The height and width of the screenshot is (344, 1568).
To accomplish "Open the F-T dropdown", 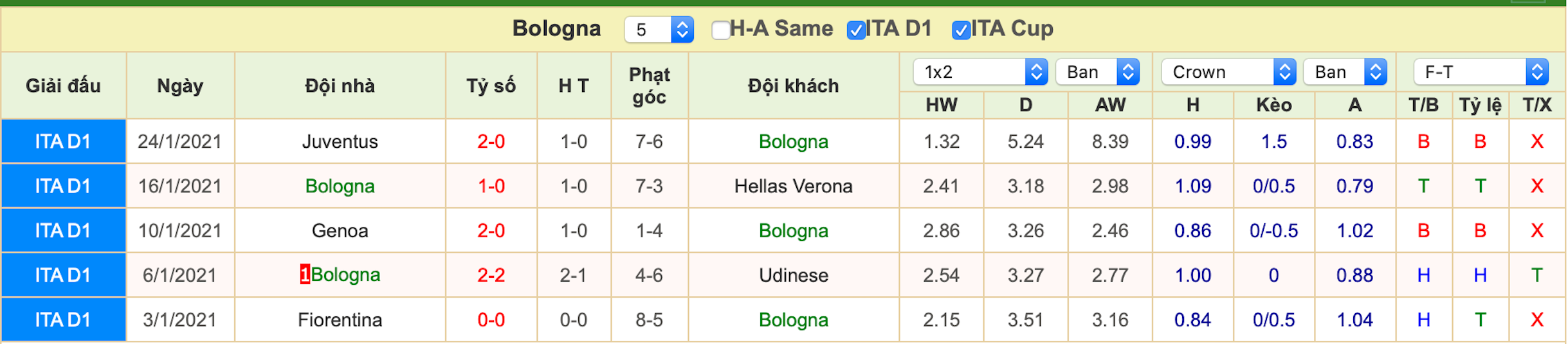I will pyautogui.click(x=1481, y=72).
